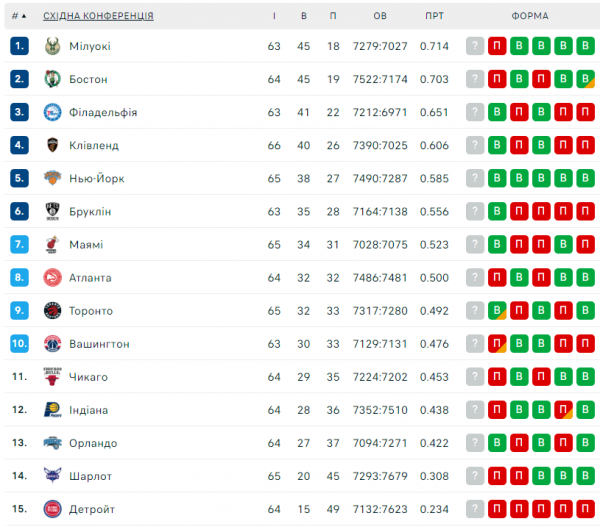Screen dimensions: 600x527
Task: Sort by the В wins column
Action: tap(304, 16)
